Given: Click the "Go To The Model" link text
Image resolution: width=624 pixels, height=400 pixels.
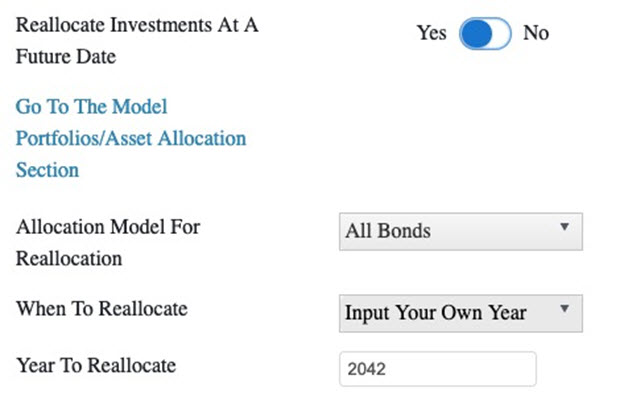Looking at the screenshot, I should click(x=91, y=106).
